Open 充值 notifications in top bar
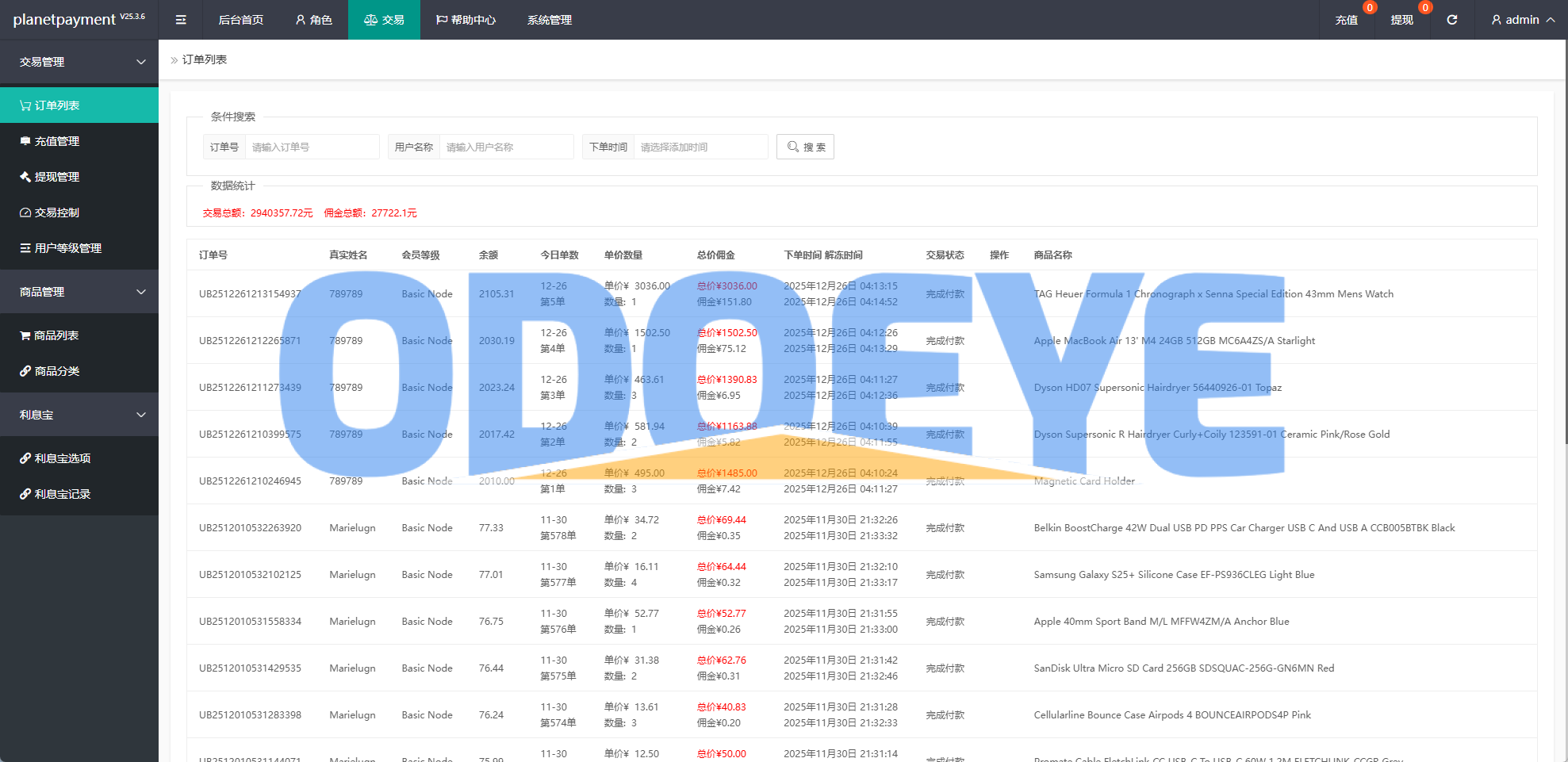The height and width of the screenshot is (762, 1568). [x=1346, y=20]
